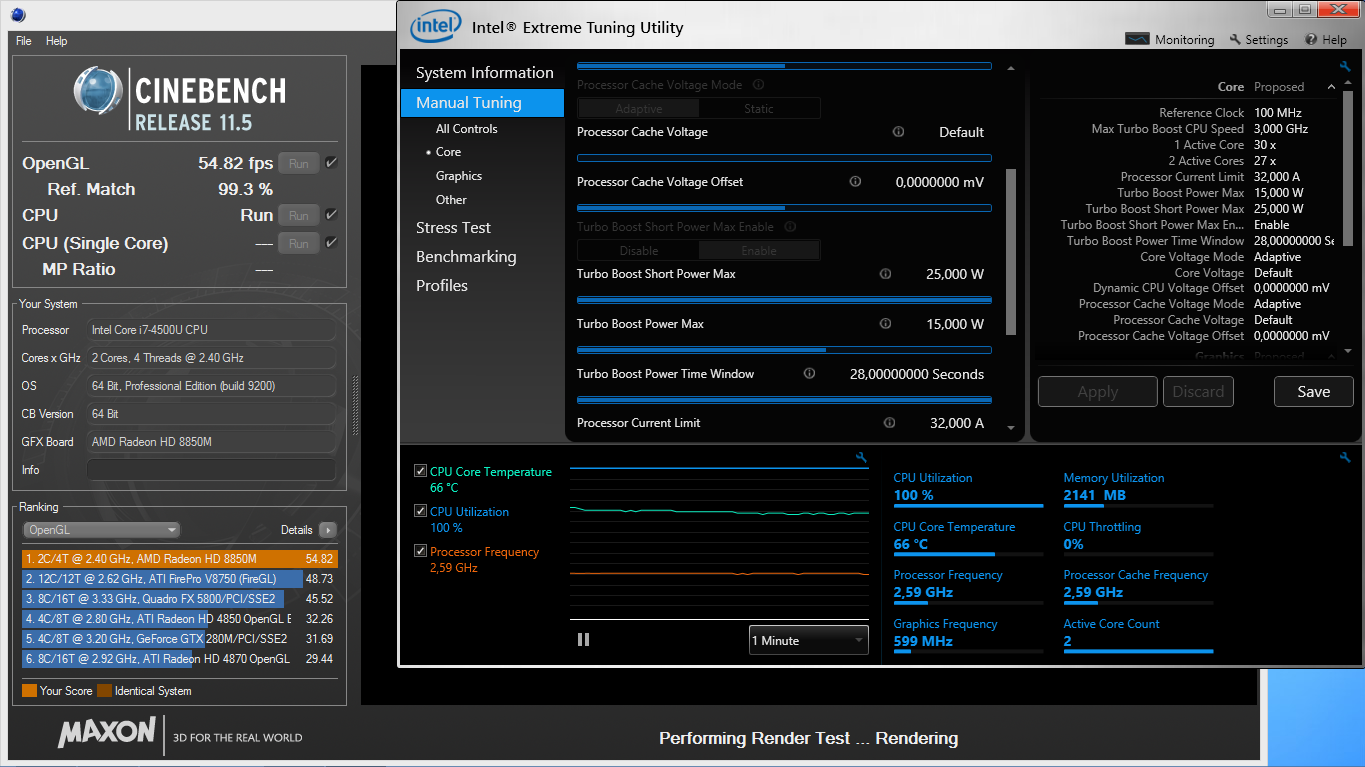Click the Save button
This screenshot has width=1365, height=767.
1313,392
